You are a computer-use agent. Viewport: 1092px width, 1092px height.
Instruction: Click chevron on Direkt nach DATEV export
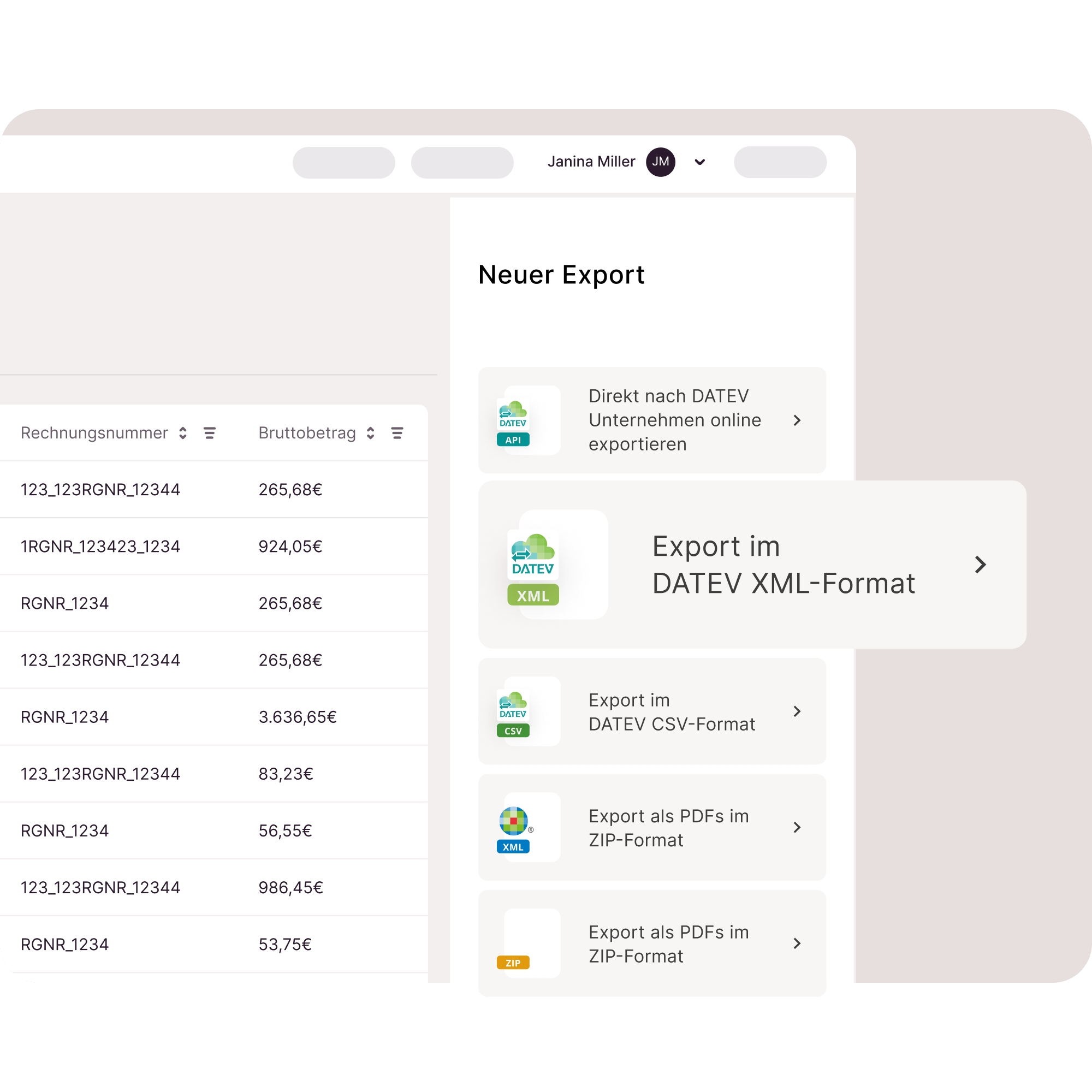coord(797,420)
